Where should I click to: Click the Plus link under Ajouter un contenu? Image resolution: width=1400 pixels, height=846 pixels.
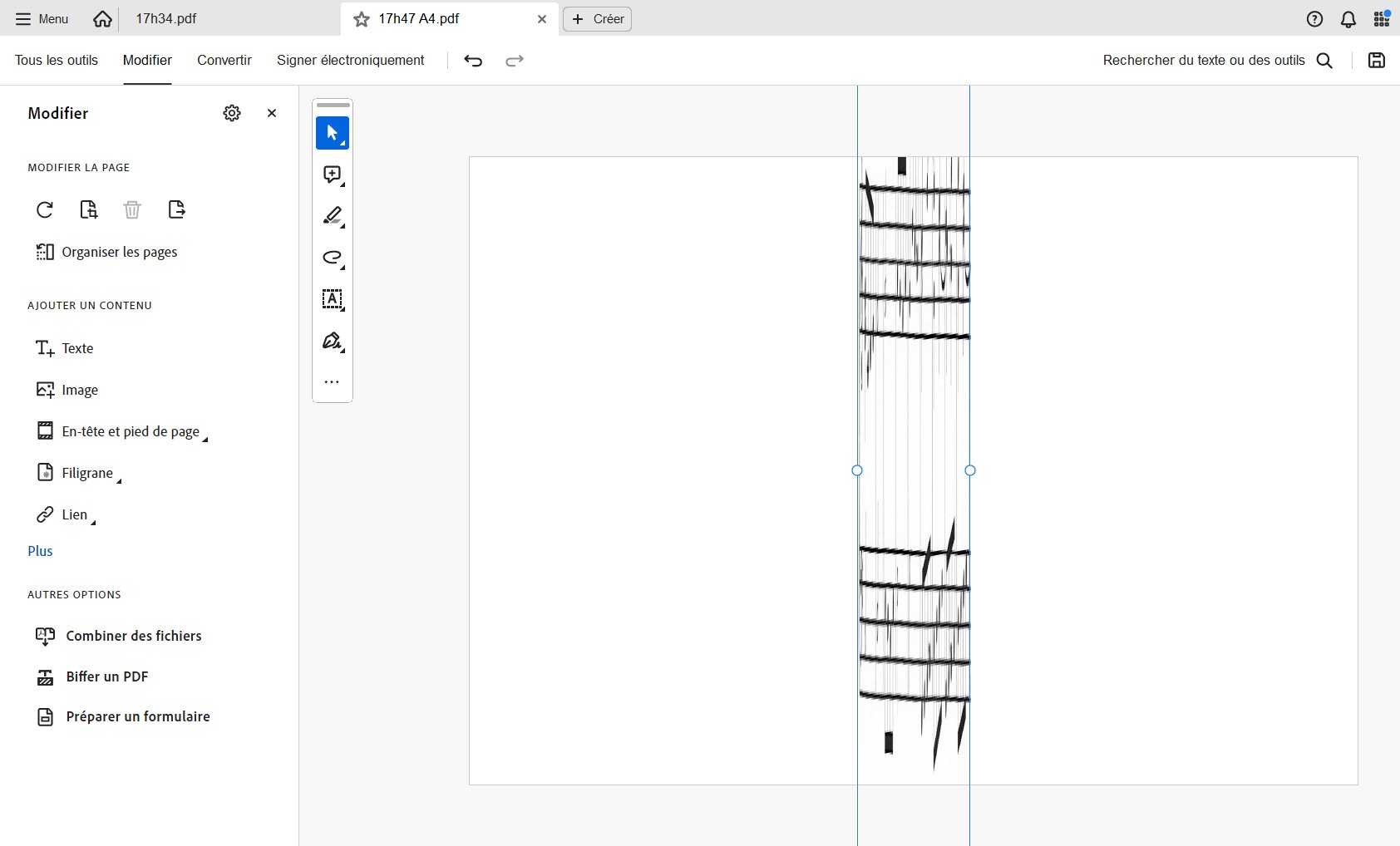40,550
